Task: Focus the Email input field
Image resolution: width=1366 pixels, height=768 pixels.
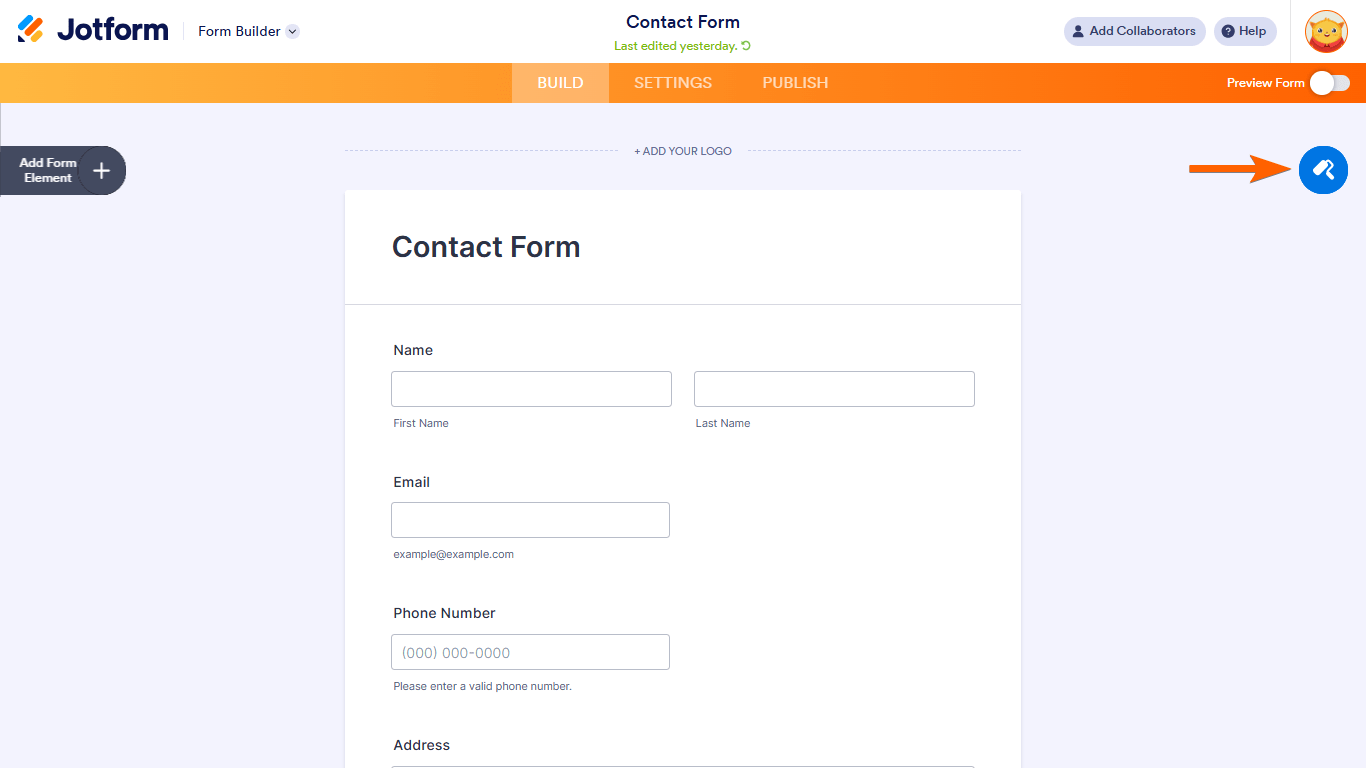Action: click(x=530, y=520)
